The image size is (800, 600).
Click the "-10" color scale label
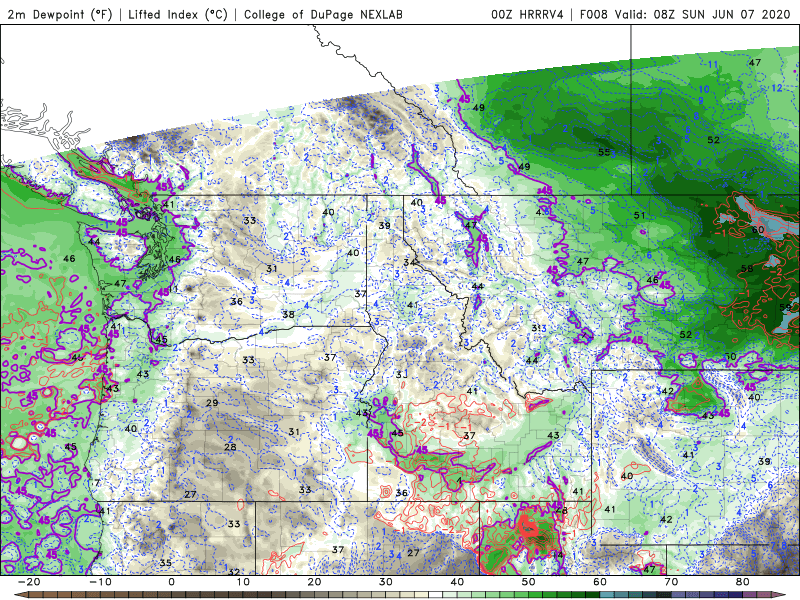[x=100, y=582]
